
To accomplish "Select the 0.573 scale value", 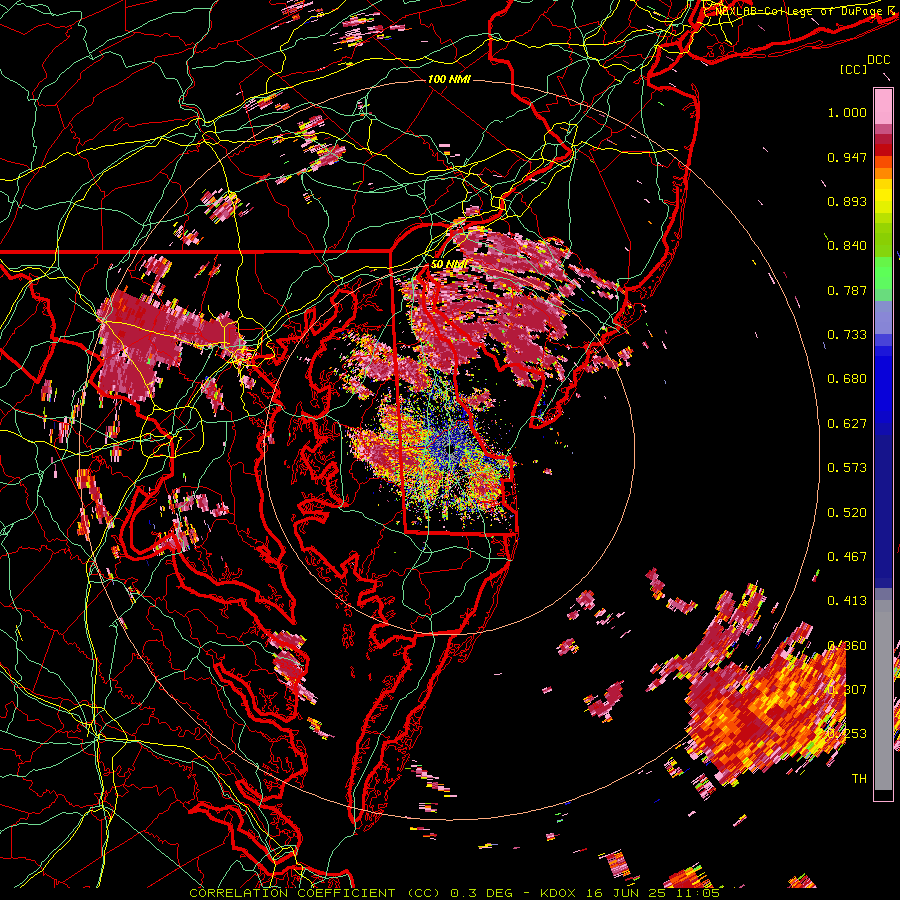I will click(847, 468).
